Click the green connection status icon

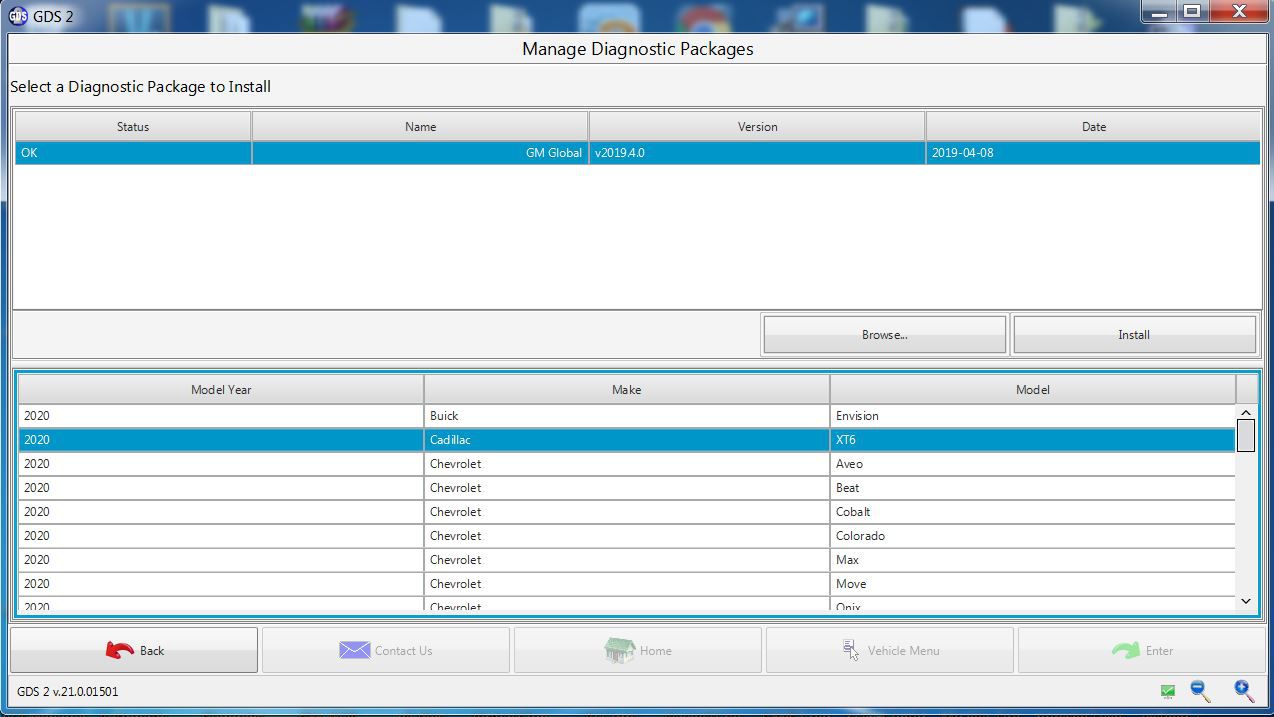1168,691
